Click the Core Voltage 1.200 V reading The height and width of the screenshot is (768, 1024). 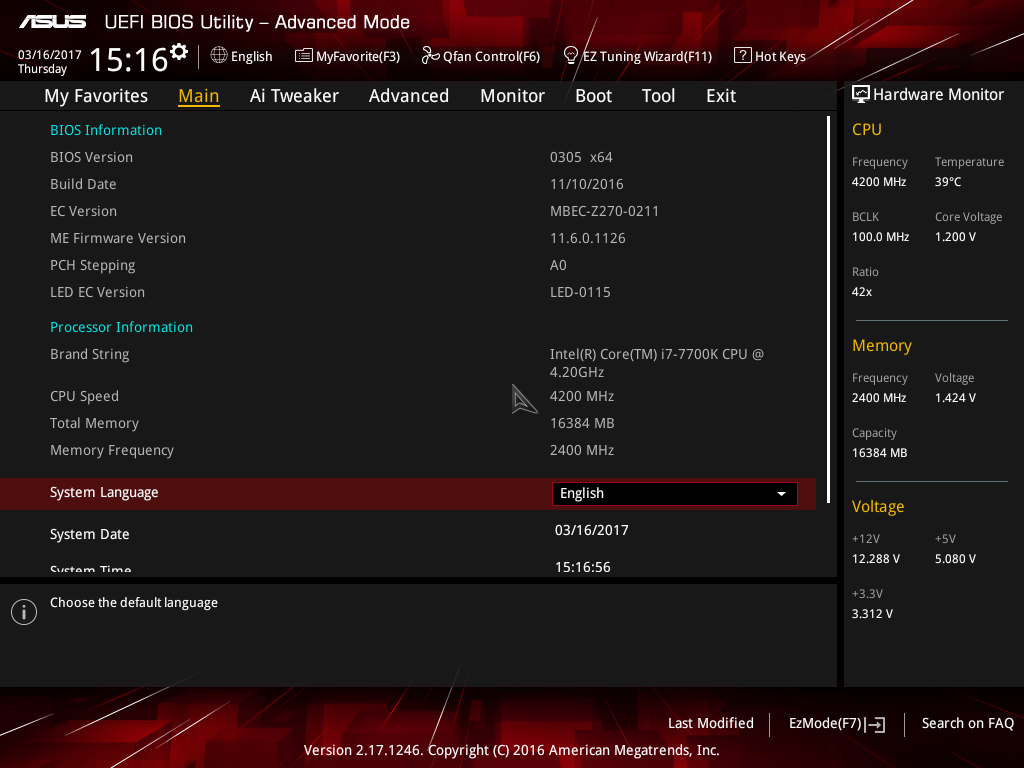point(955,237)
